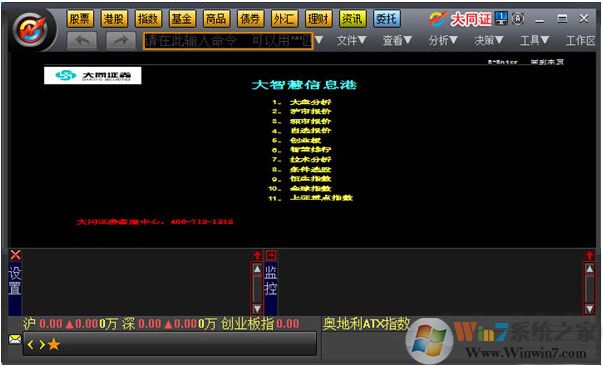Click the monitor icon beside 大同证

501,18
